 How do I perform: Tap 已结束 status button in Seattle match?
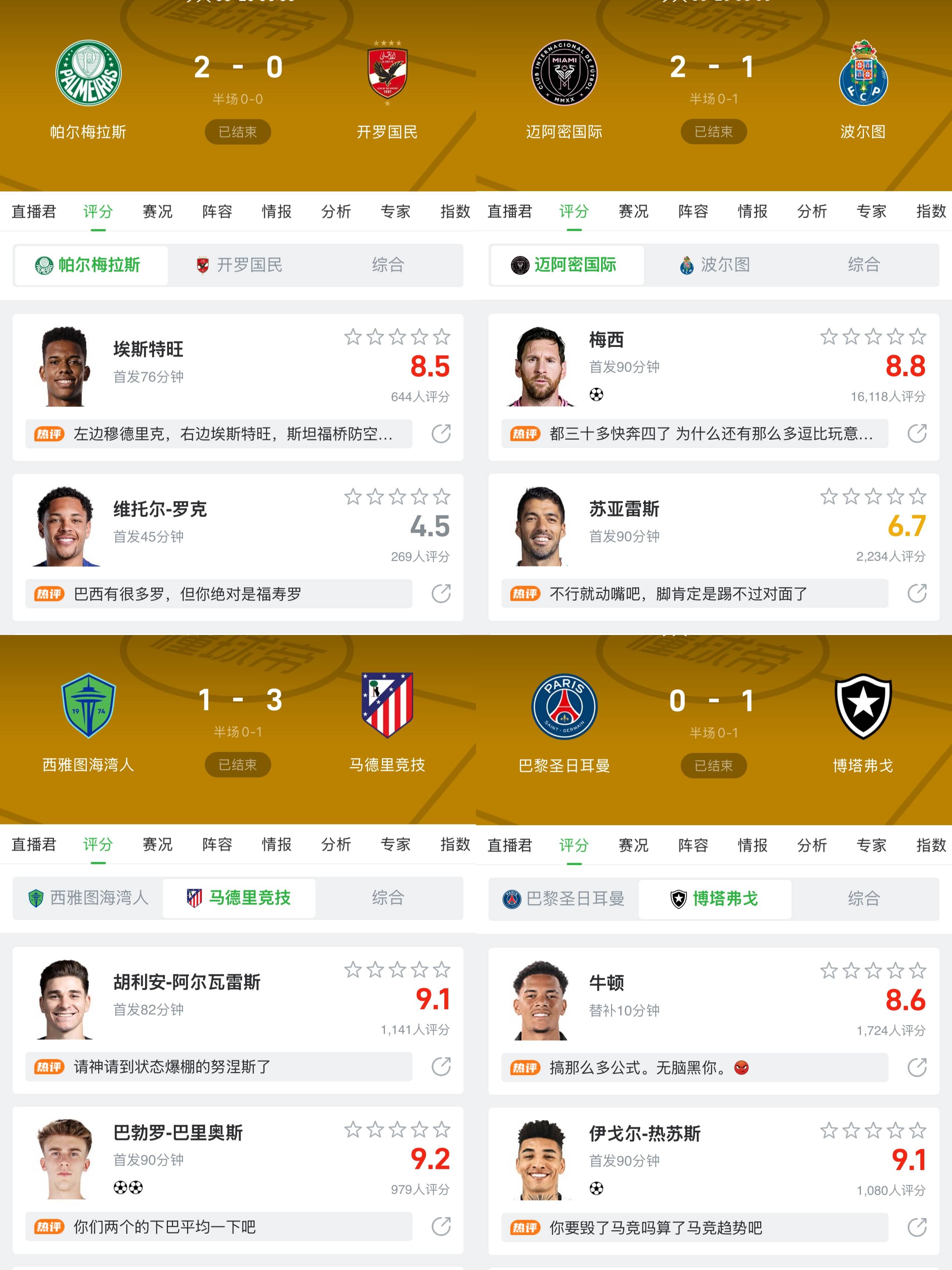click(x=238, y=765)
